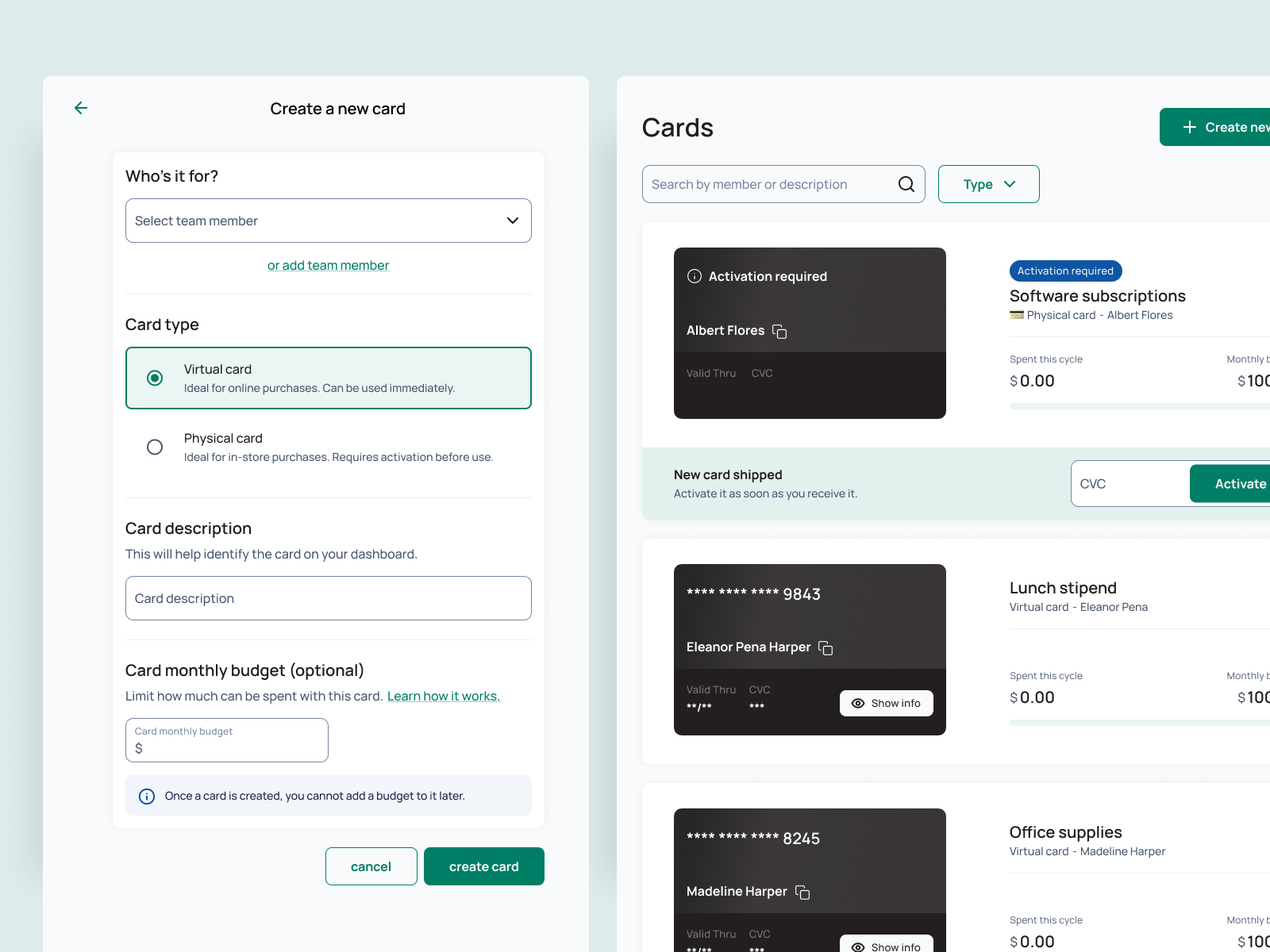Viewport: 1270px width, 952px height.
Task: Select the Physical card radio option
Action: (155, 447)
